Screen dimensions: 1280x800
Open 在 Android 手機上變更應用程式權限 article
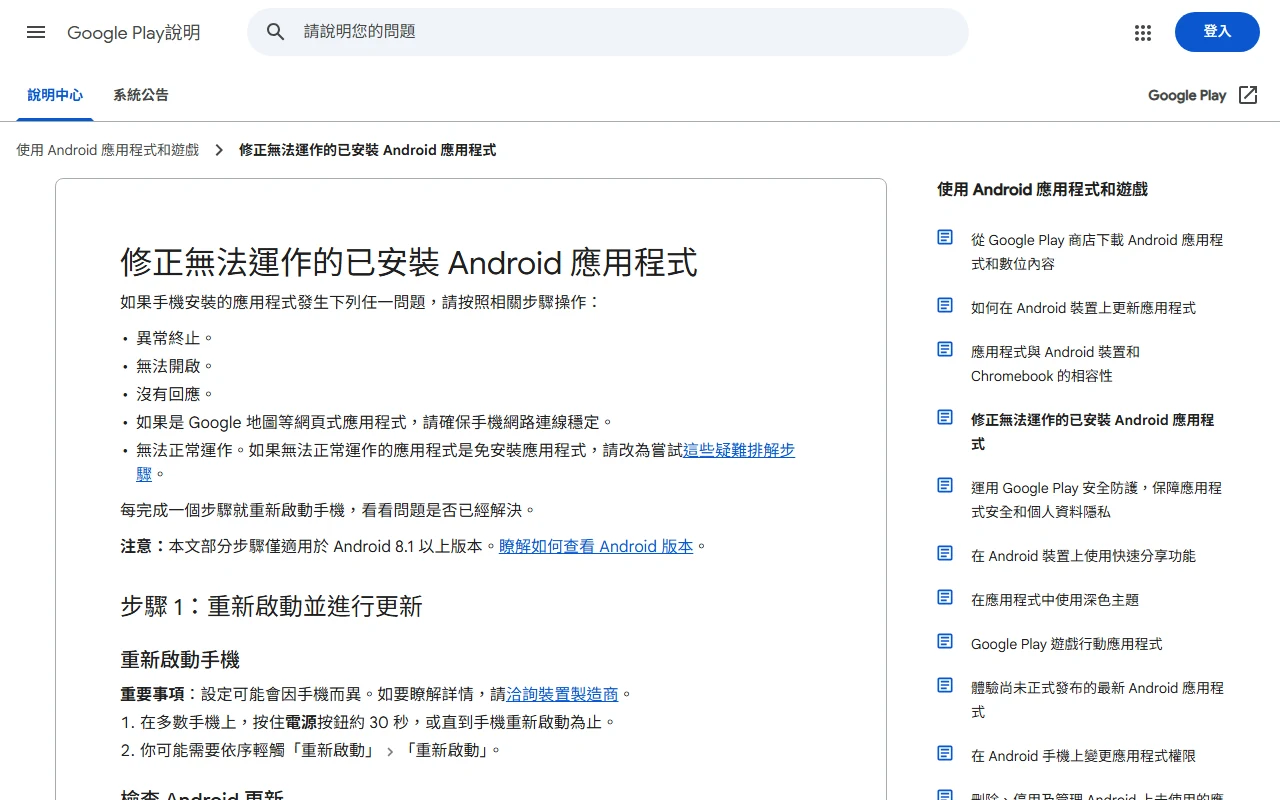pyautogui.click(x=1083, y=756)
